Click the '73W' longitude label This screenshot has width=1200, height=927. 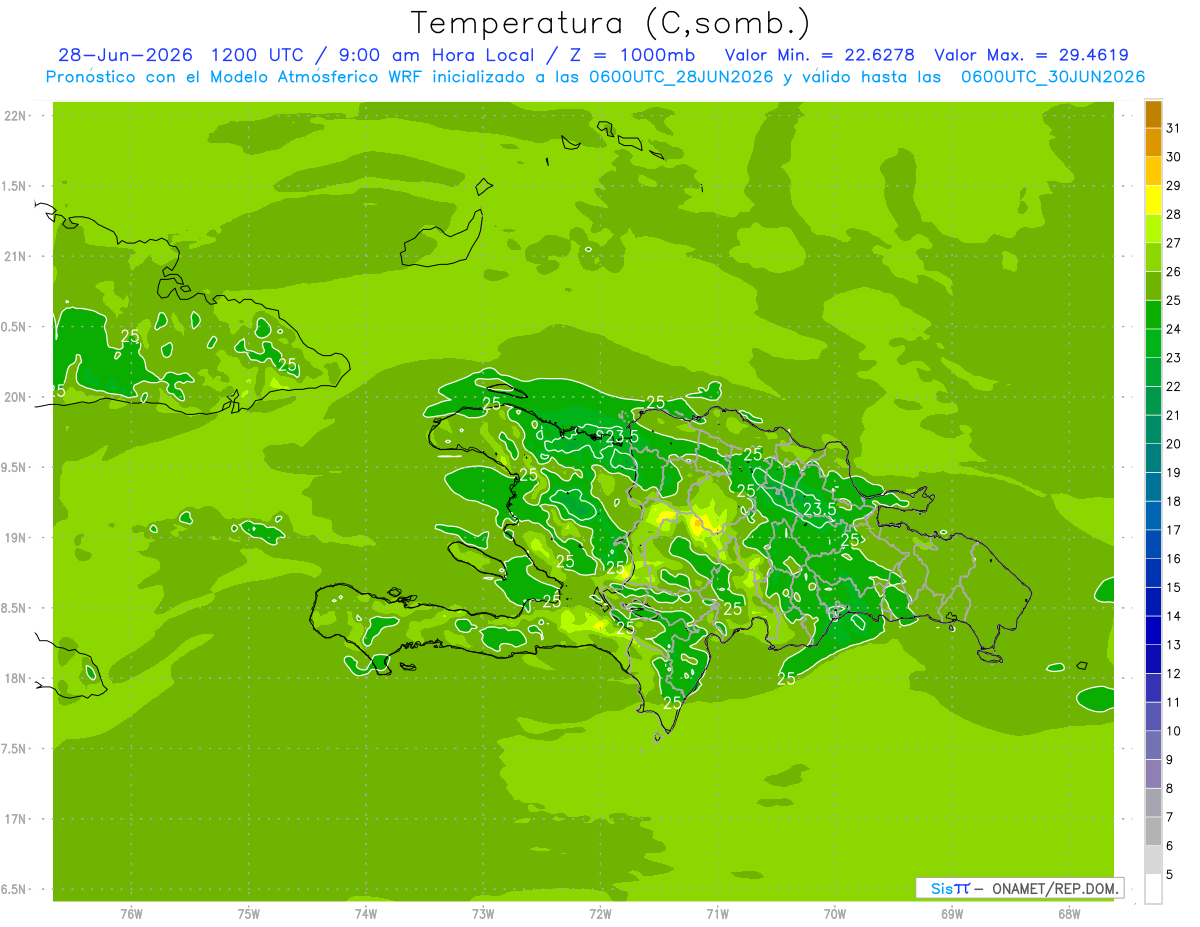tap(483, 914)
